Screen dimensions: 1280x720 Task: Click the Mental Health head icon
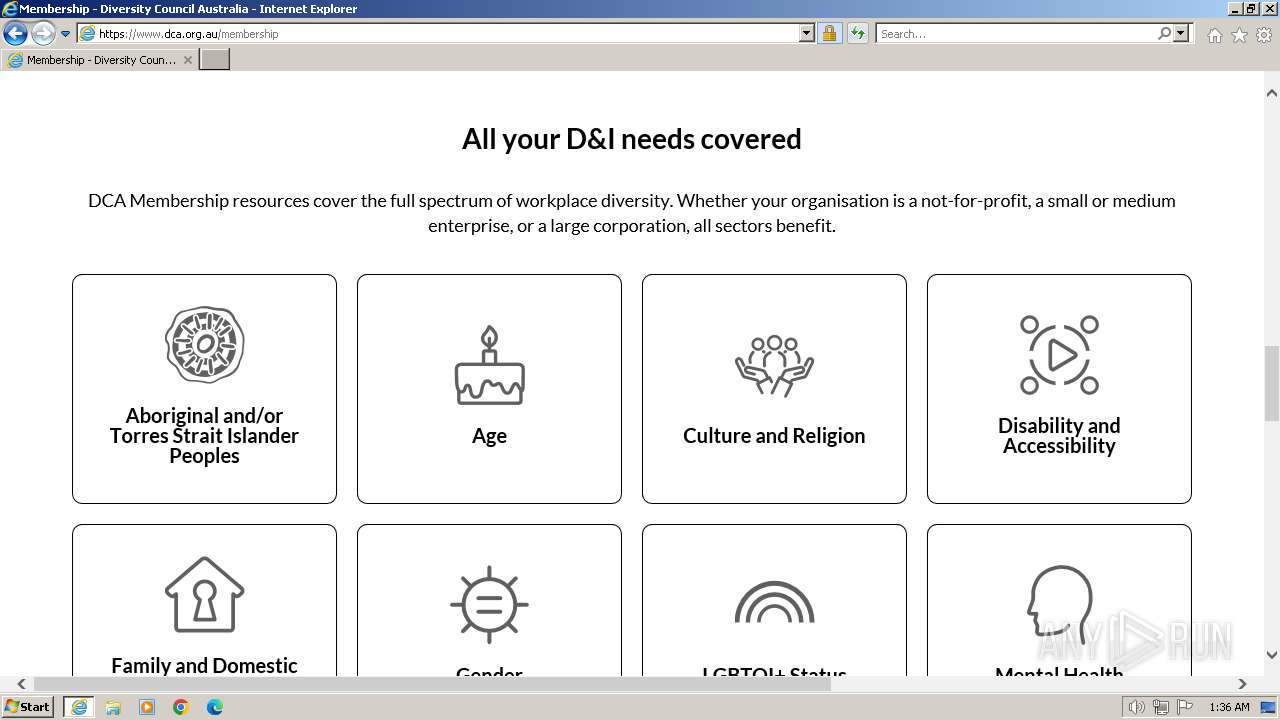1059,605
